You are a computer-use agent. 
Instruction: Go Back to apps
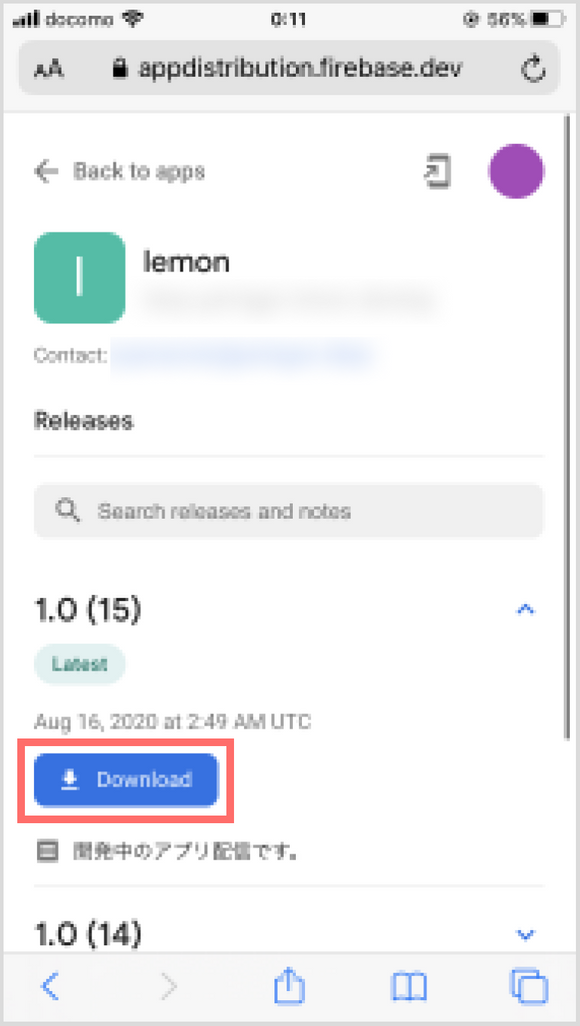click(119, 171)
